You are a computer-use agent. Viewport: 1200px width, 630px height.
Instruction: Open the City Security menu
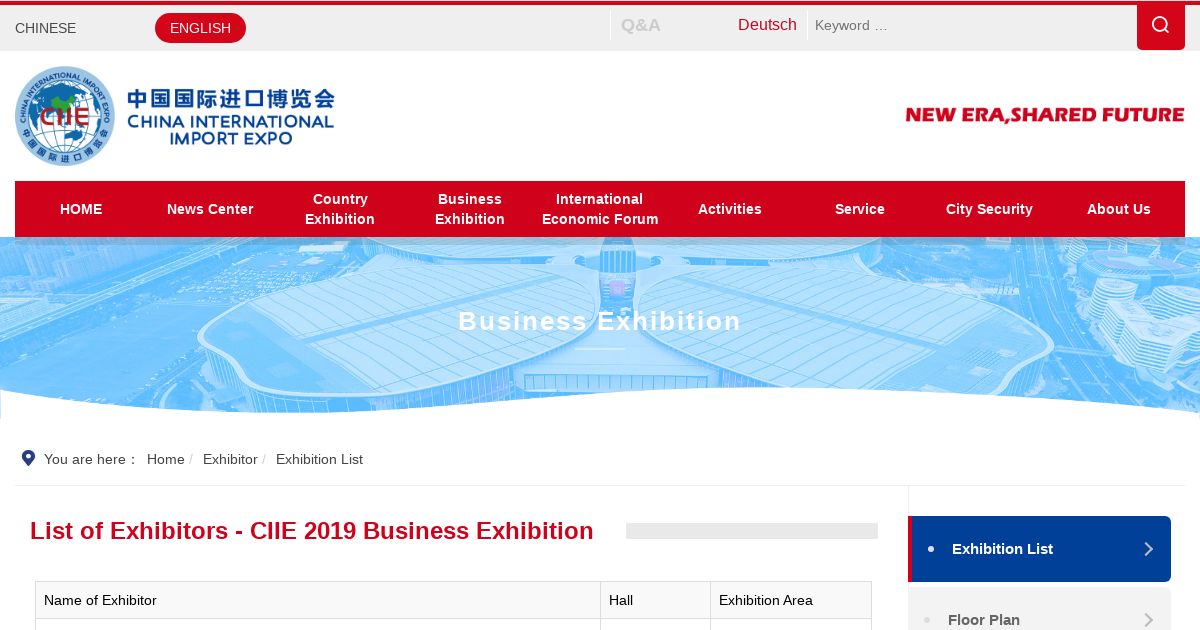[989, 209]
